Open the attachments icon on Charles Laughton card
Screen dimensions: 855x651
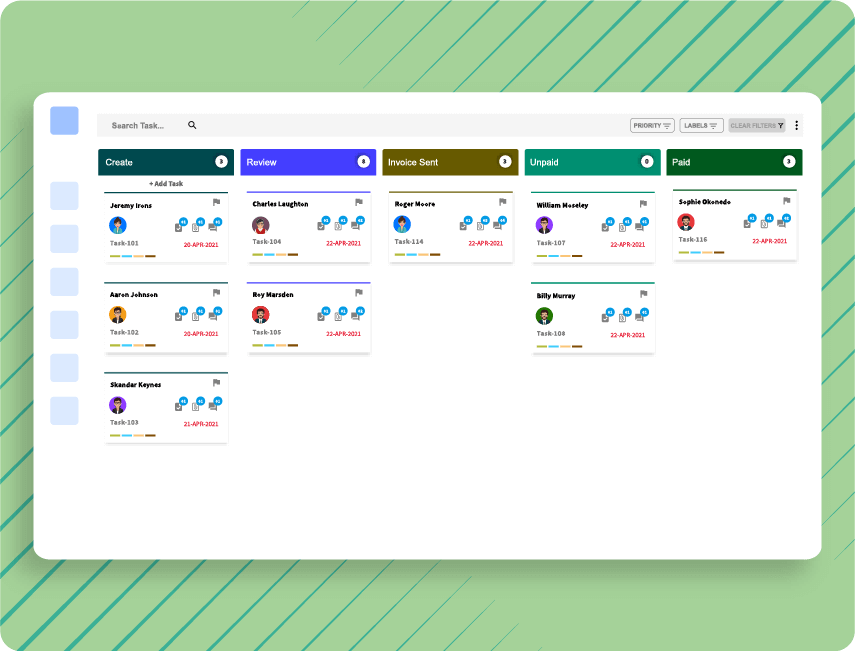337,227
